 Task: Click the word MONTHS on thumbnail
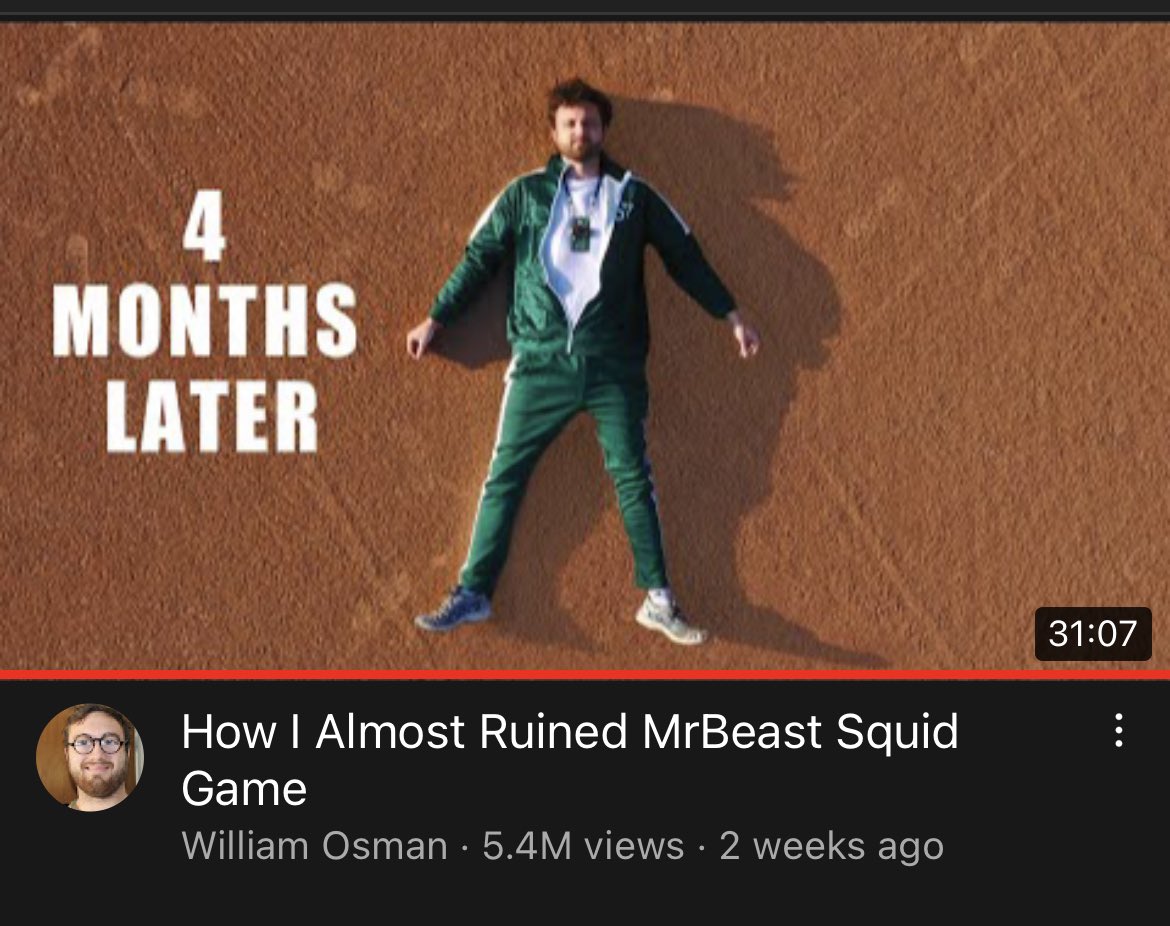tap(205, 321)
